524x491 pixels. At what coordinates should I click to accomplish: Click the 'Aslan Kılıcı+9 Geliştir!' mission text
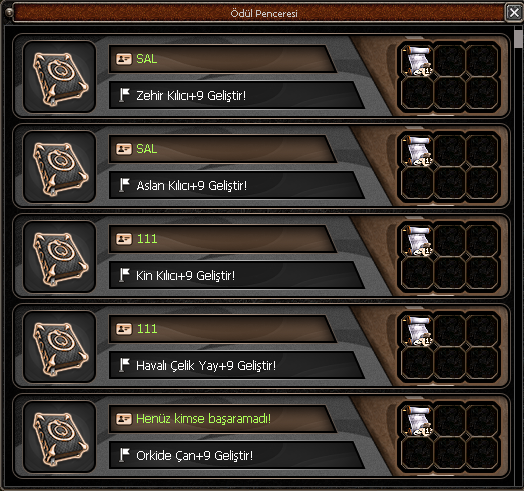(191, 186)
